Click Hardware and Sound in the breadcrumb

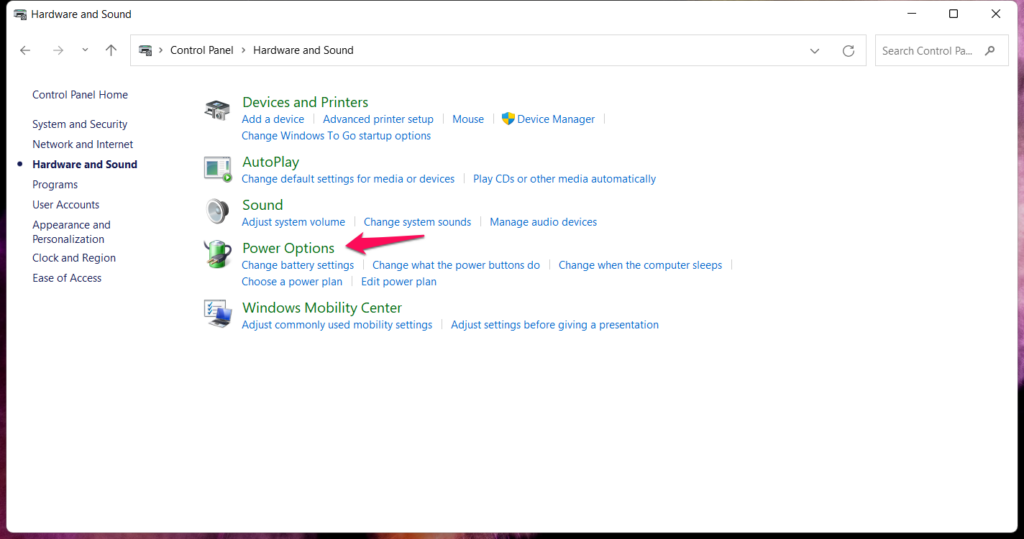303,50
